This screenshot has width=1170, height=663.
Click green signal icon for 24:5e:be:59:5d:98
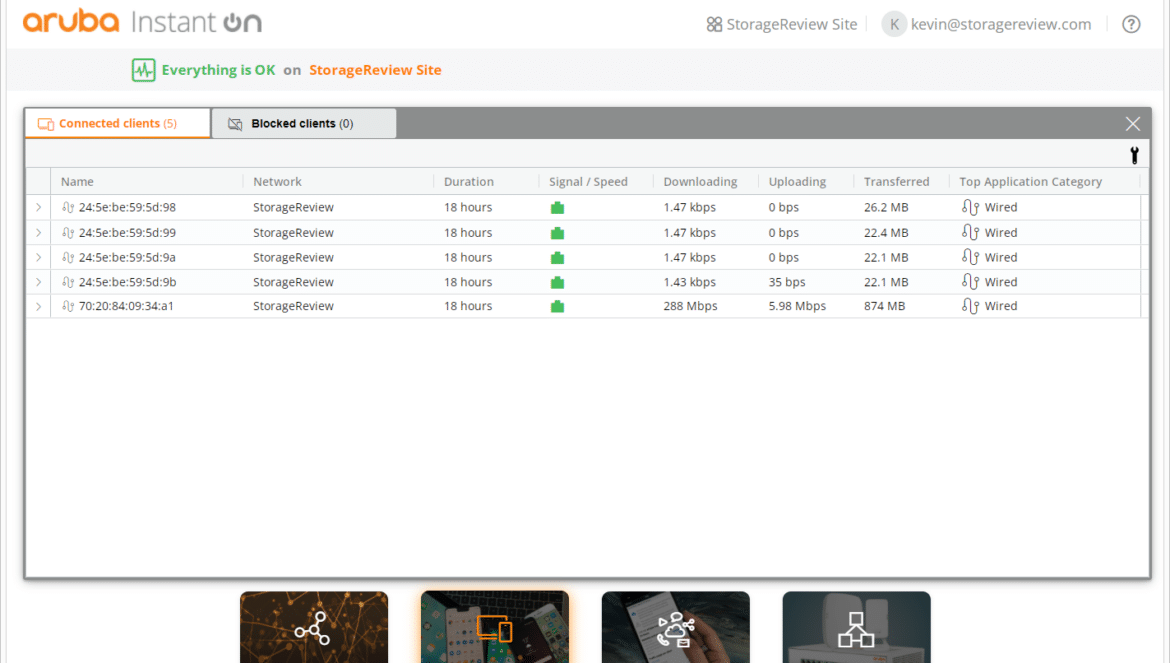(557, 208)
